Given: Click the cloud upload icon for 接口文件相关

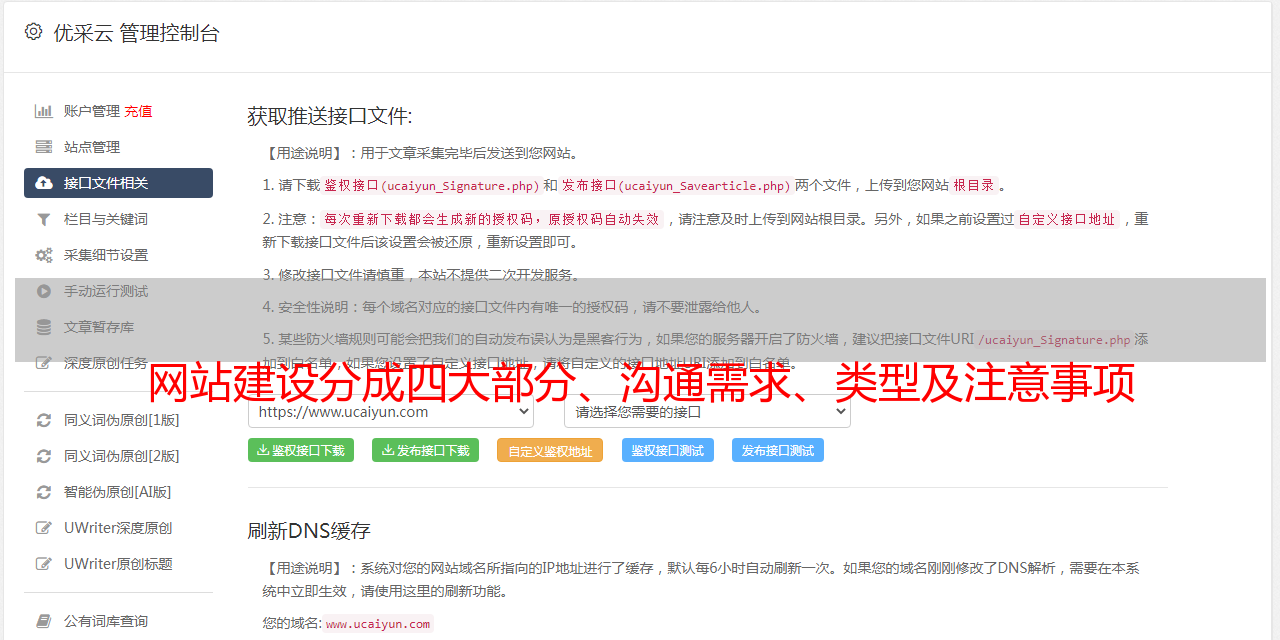Looking at the screenshot, I should (44, 183).
